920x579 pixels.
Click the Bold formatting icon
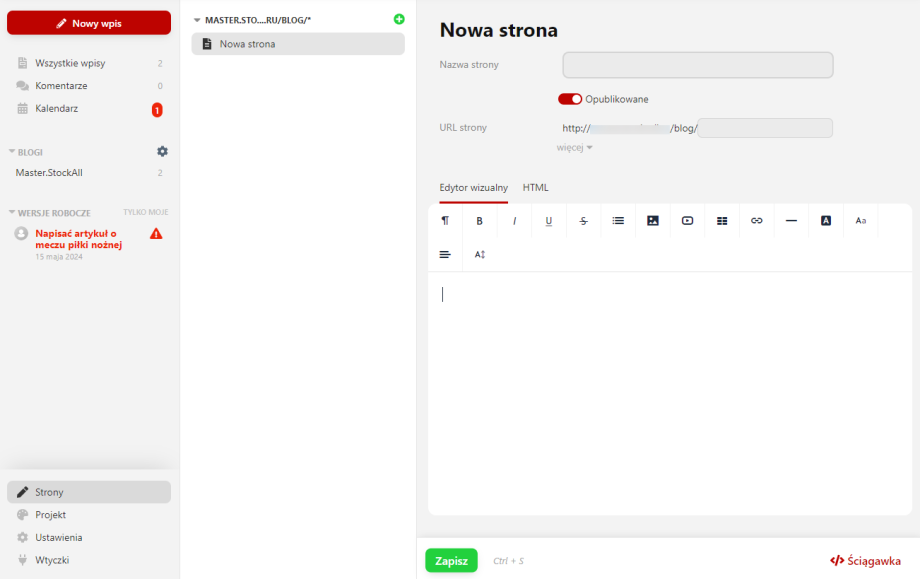[x=479, y=221]
